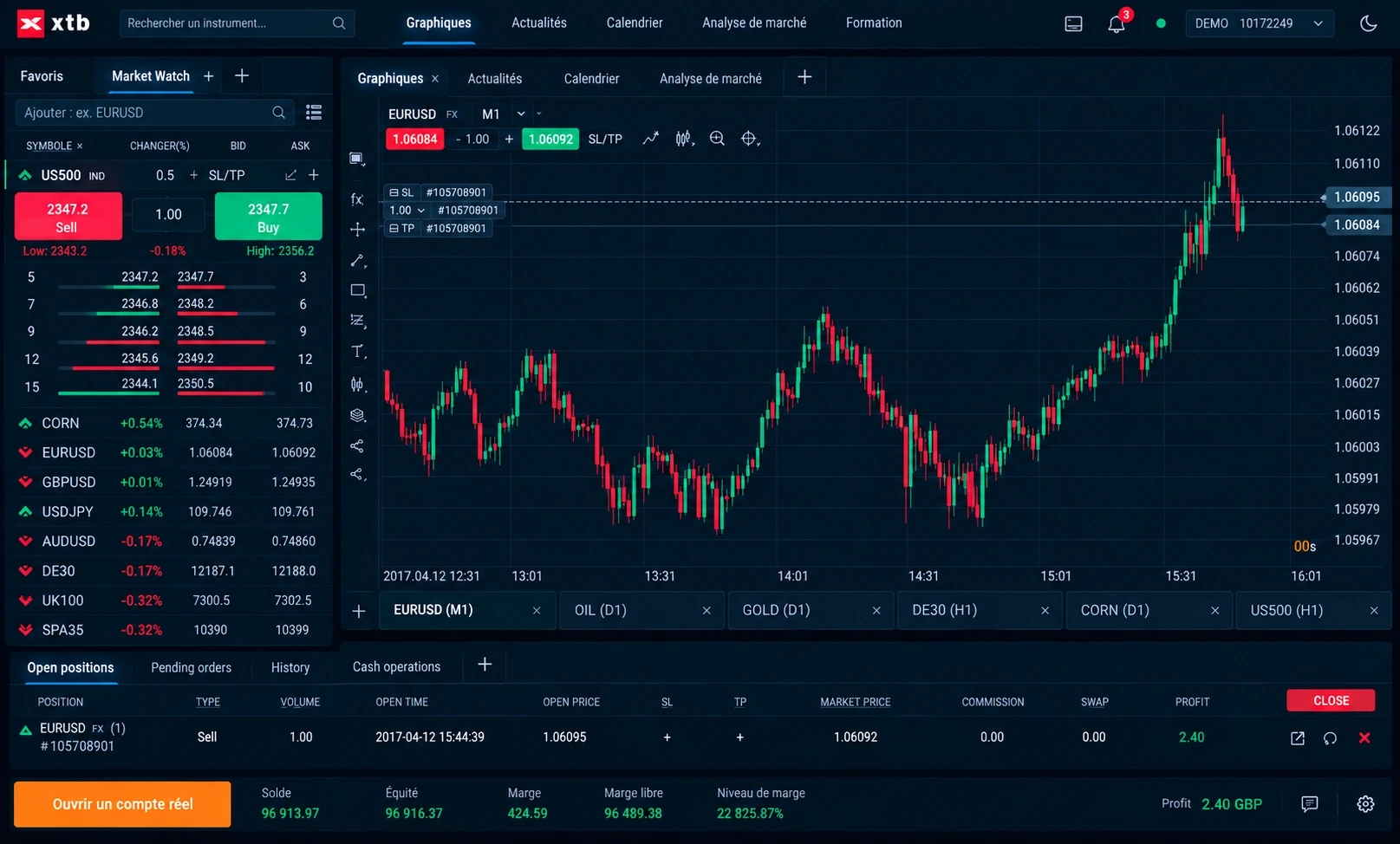This screenshot has width=1400, height=844.
Task: Open Formation in the top navigation
Action: pyautogui.click(x=874, y=23)
